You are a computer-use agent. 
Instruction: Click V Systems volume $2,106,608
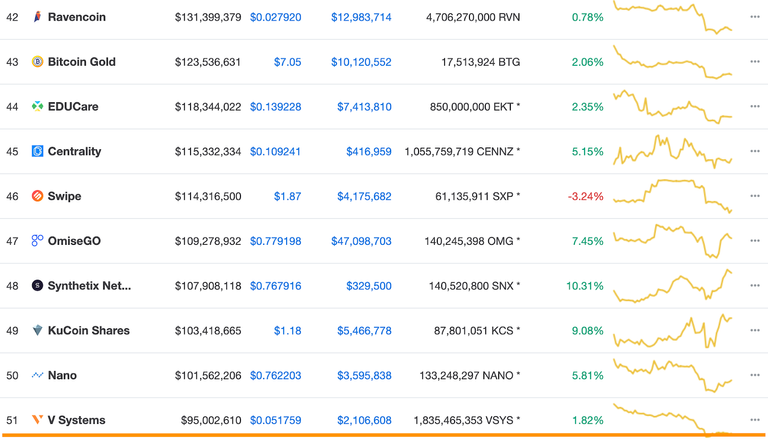click(364, 420)
